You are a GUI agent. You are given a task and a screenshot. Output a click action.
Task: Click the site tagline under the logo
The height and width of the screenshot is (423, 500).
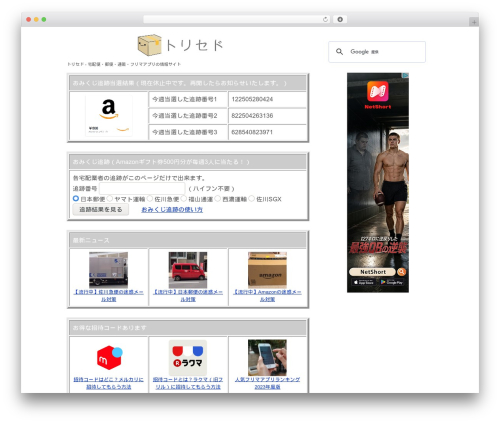124,64
